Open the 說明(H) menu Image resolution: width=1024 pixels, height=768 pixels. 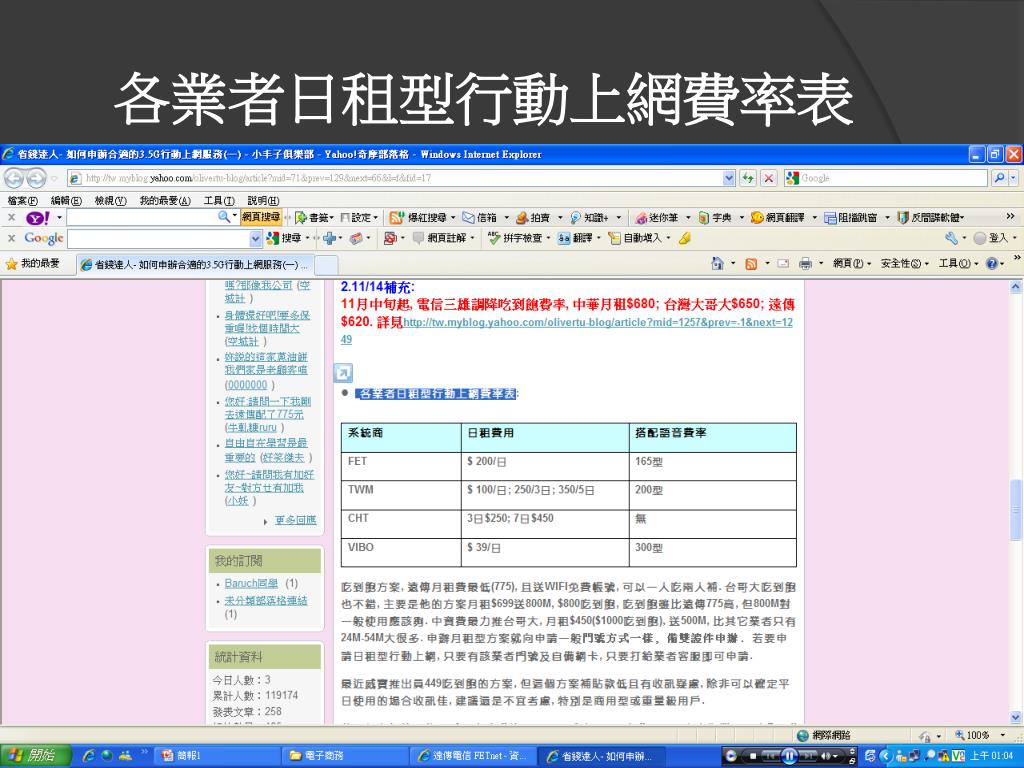pos(263,200)
